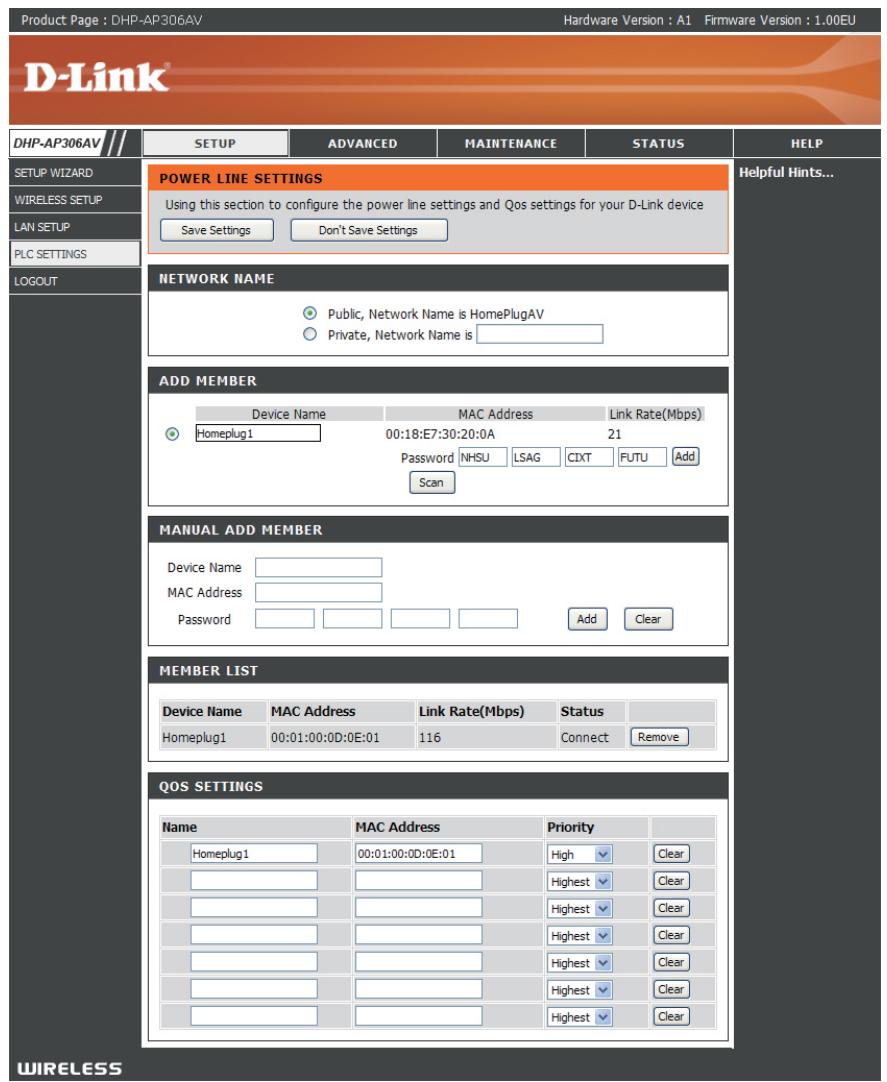Click Clear on the fourth QoS row
Screen dimensions: 887x1082
(x=671, y=935)
